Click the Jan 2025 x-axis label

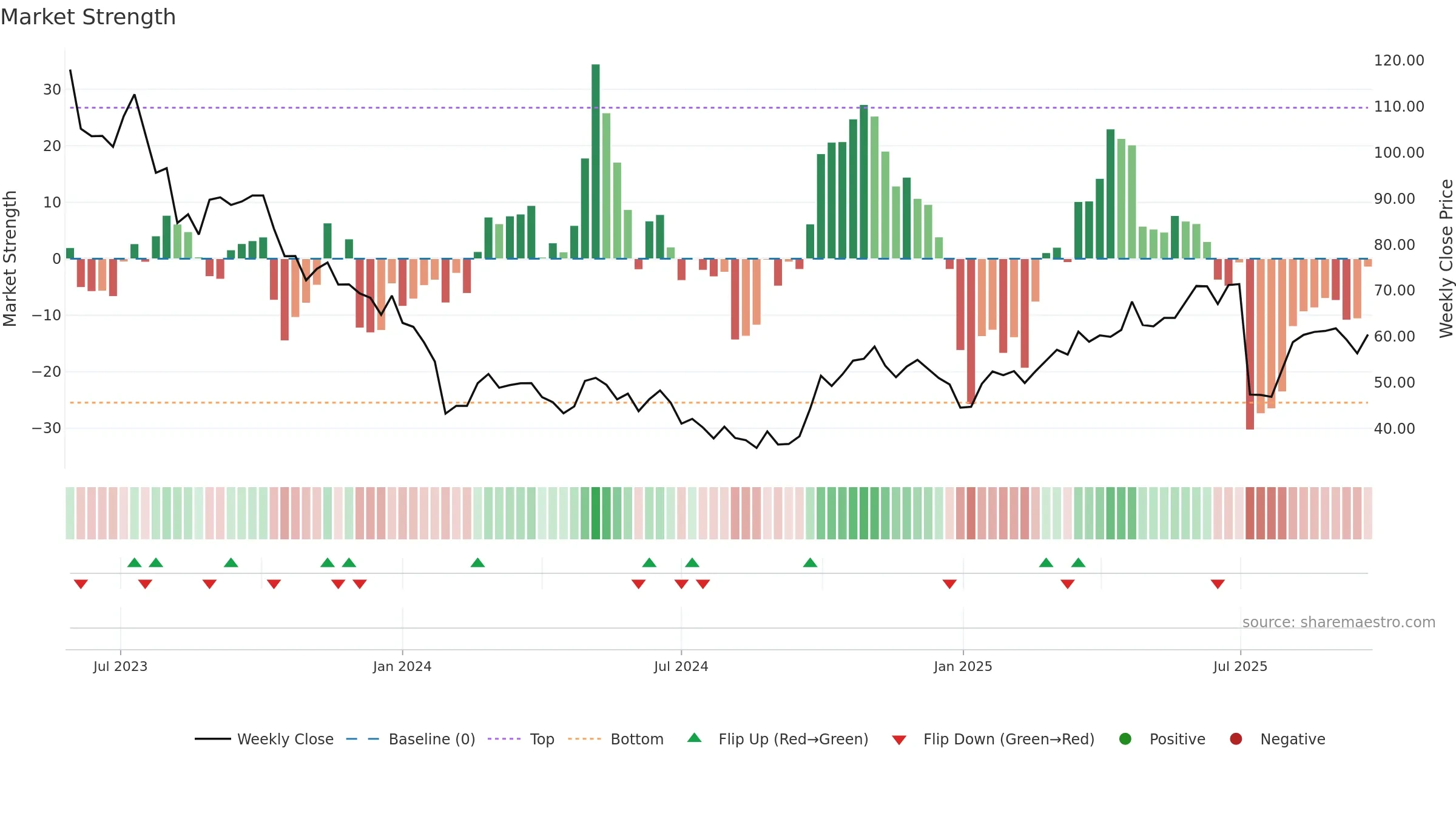963,666
